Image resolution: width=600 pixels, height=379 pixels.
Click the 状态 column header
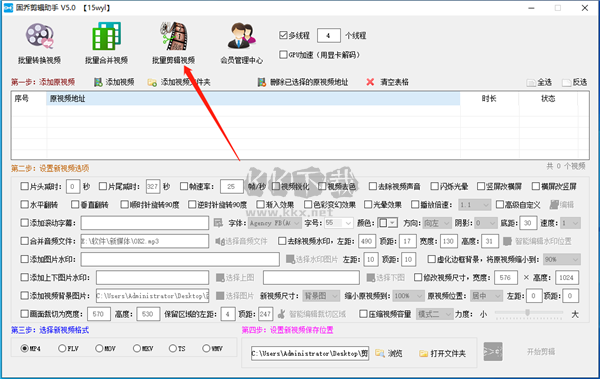[548, 98]
